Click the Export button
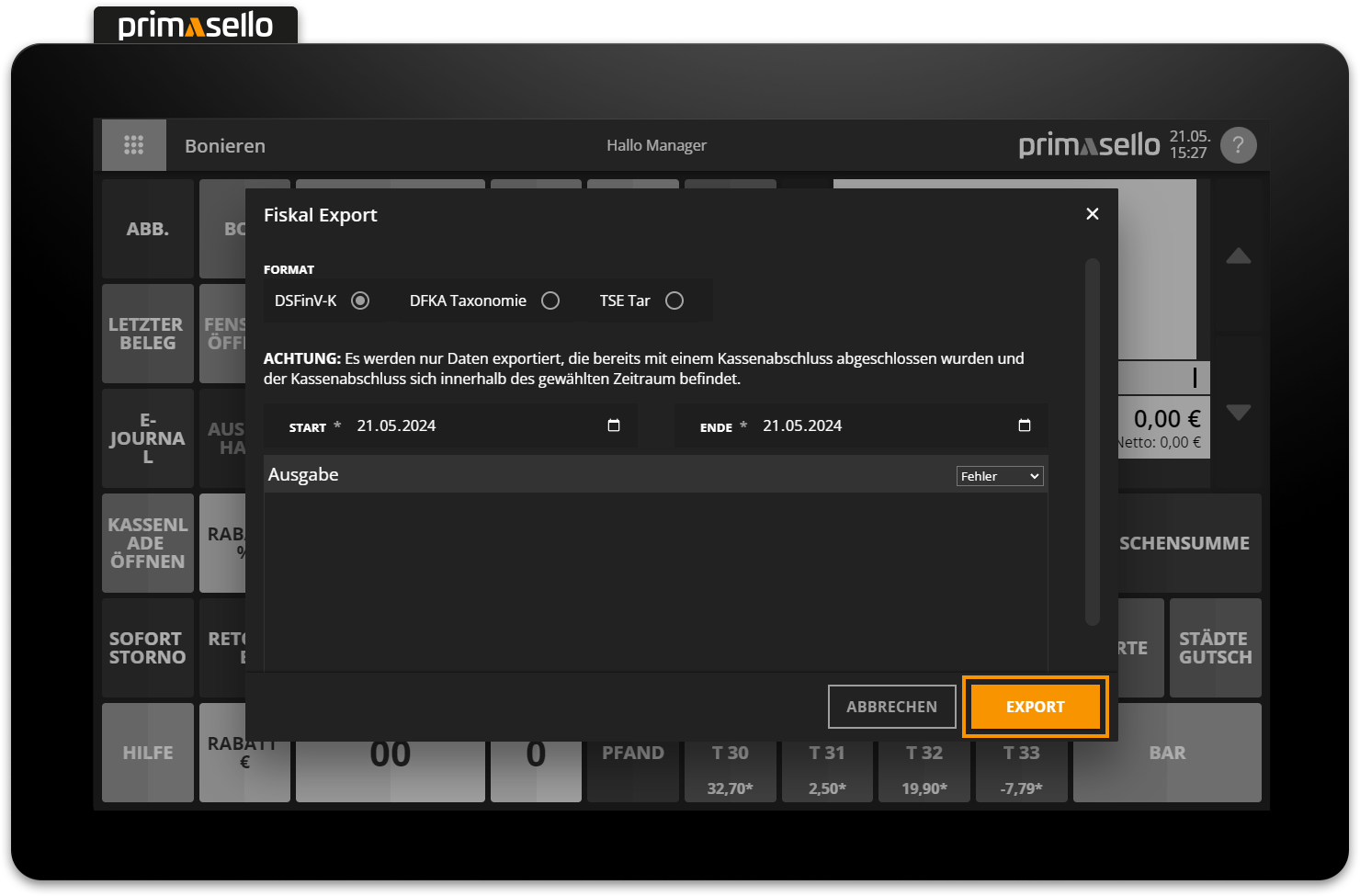The image size is (1360, 896). click(x=1035, y=707)
